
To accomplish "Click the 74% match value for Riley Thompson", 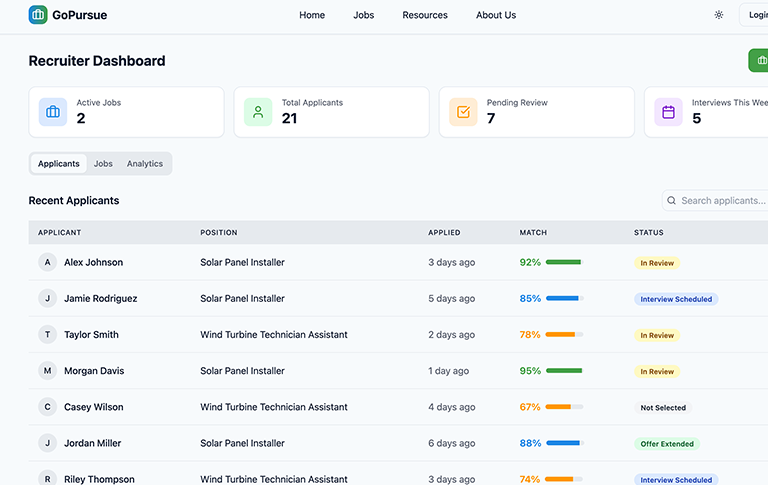I will point(530,479).
